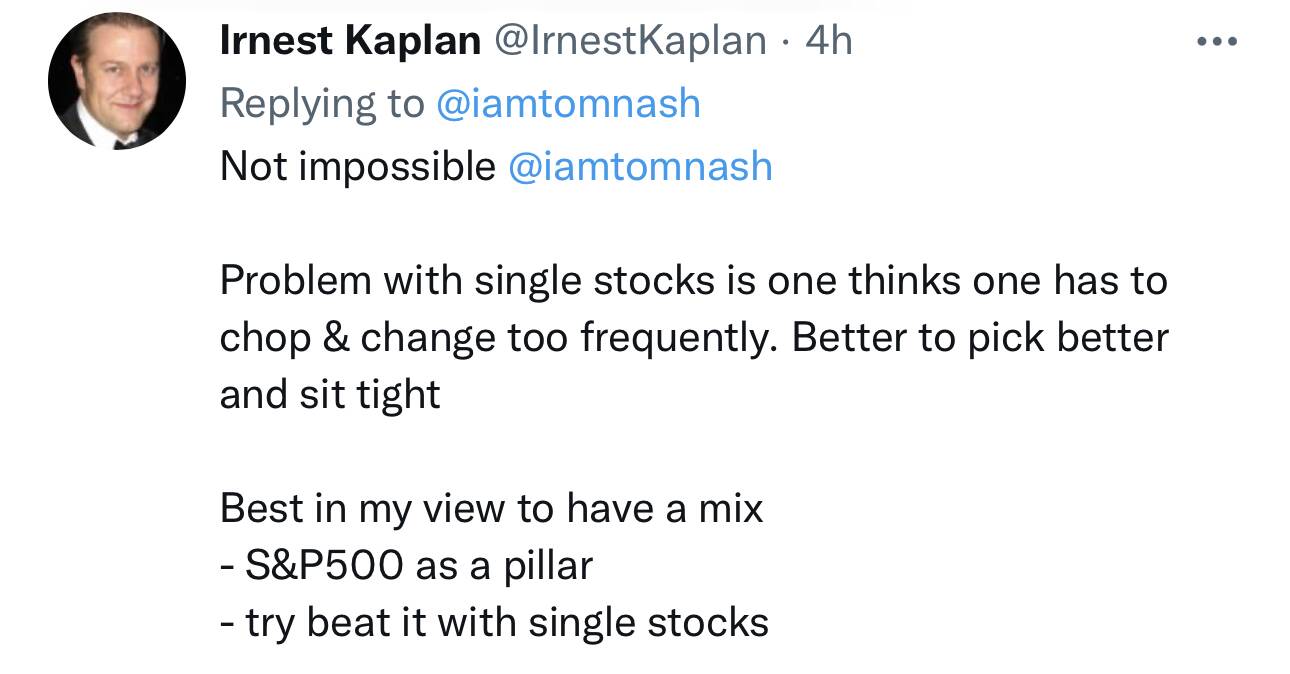Click the phrase 'Better to pick better'
The height and width of the screenshot is (674, 1290).
click(x=980, y=337)
